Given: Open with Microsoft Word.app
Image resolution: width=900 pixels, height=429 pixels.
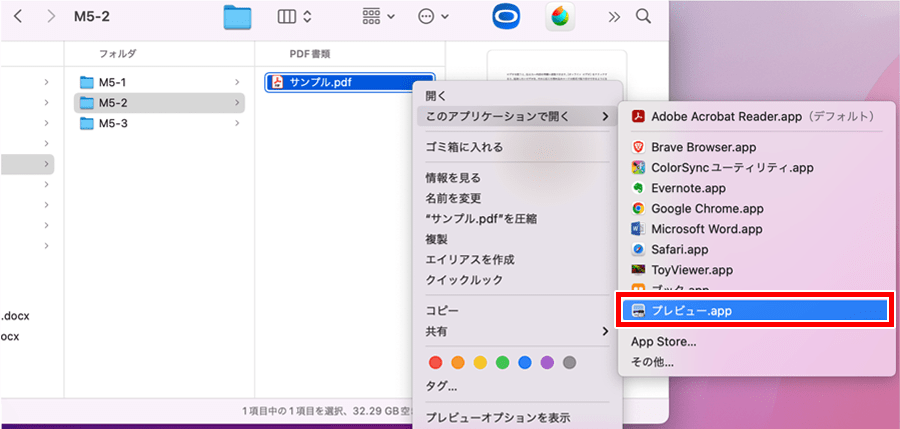Looking at the screenshot, I should [756, 229].
